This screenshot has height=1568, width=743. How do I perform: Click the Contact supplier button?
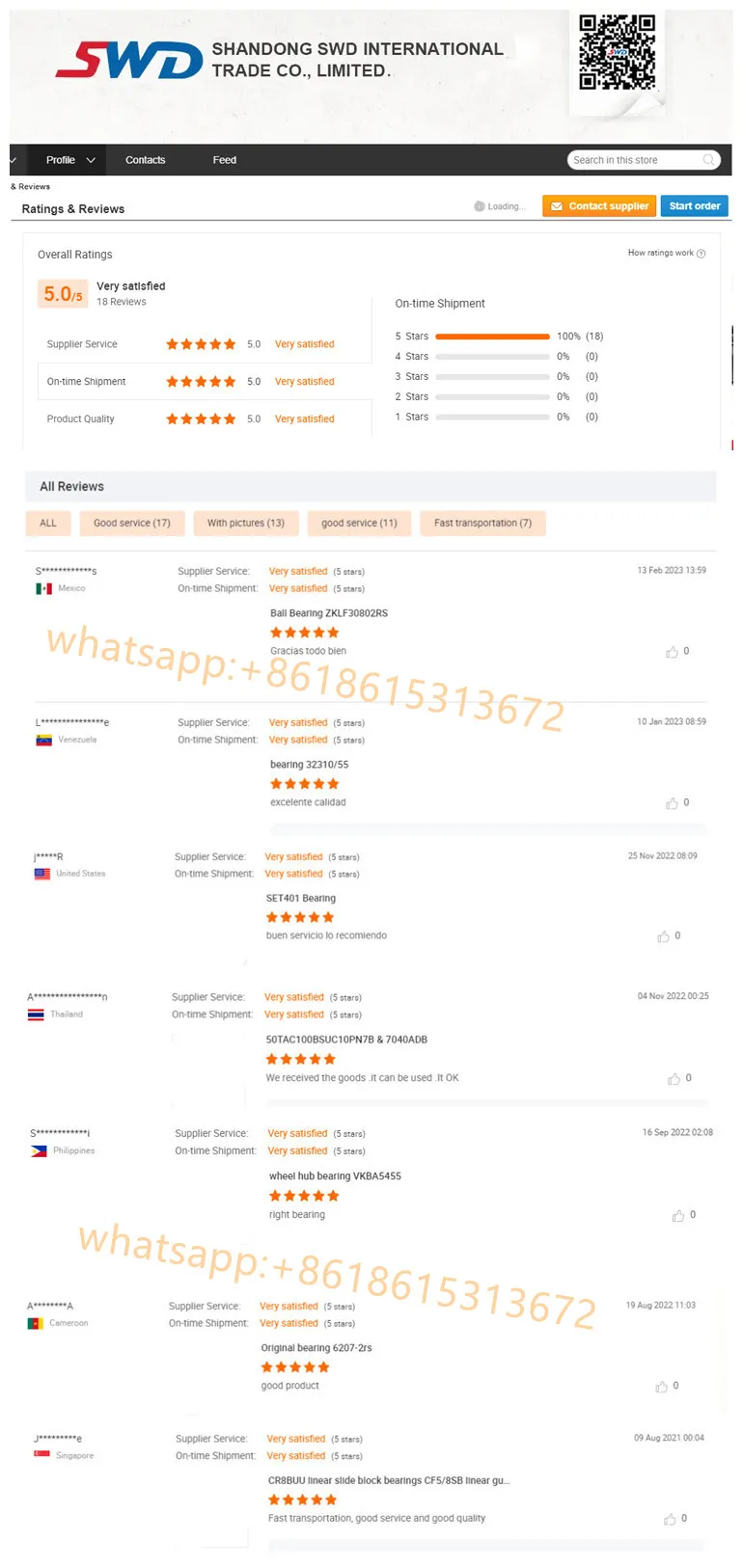tap(599, 206)
